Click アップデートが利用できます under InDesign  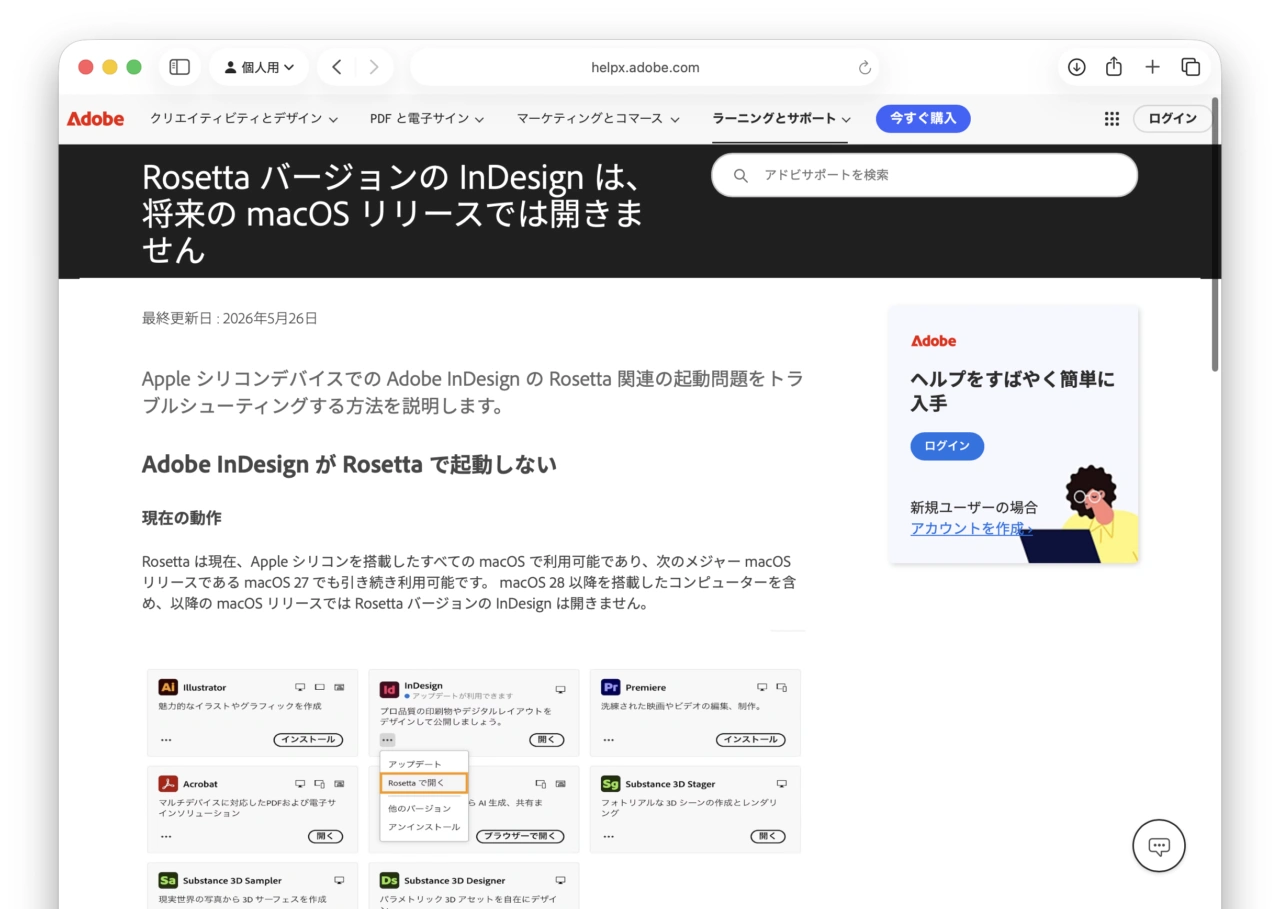click(x=462, y=696)
